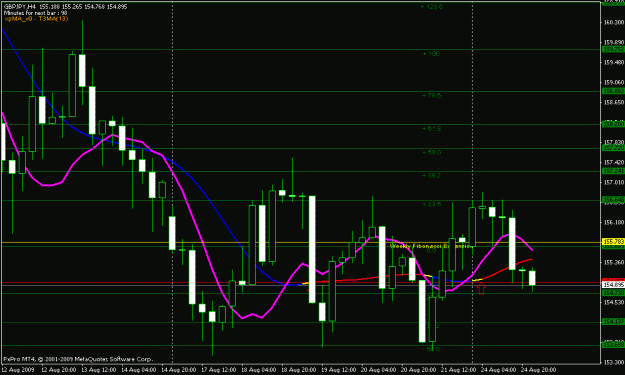Click the '13 Aug 12:00' time axis label
Viewport: 625px width, 375px height.
pos(98,370)
